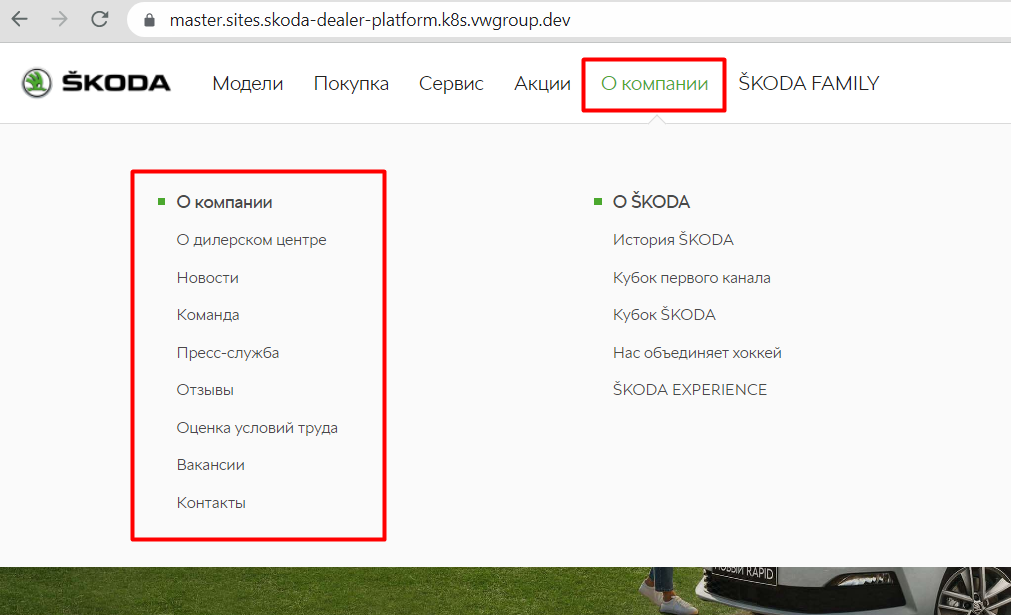Go to Контакты
Image resolution: width=1011 pixels, height=615 pixels.
tap(211, 503)
